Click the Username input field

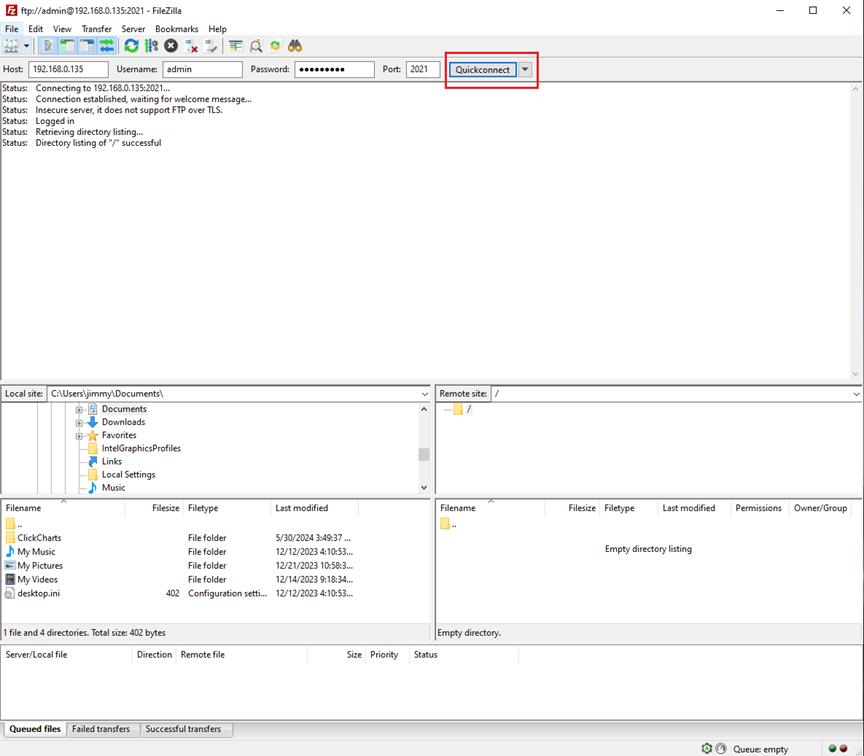pyautogui.click(x=202, y=69)
